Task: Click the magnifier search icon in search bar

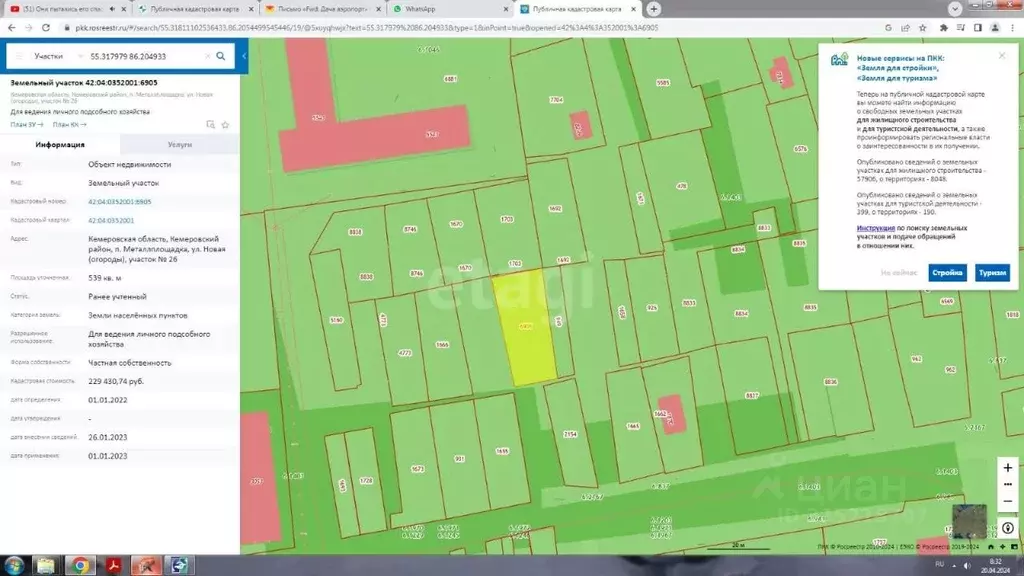Action: [x=221, y=56]
